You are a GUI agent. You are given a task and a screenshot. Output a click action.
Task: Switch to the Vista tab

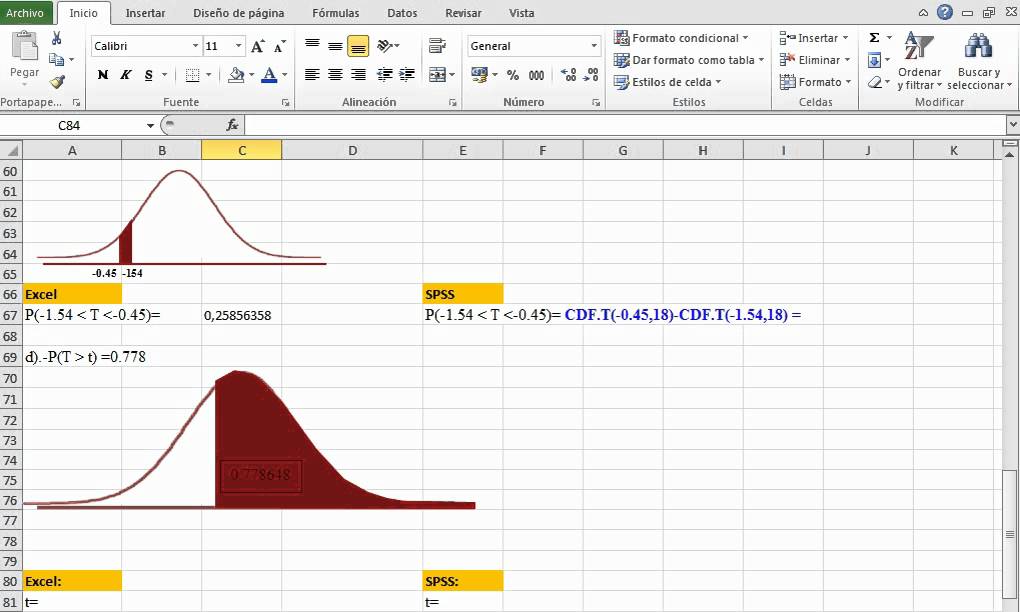(x=522, y=13)
